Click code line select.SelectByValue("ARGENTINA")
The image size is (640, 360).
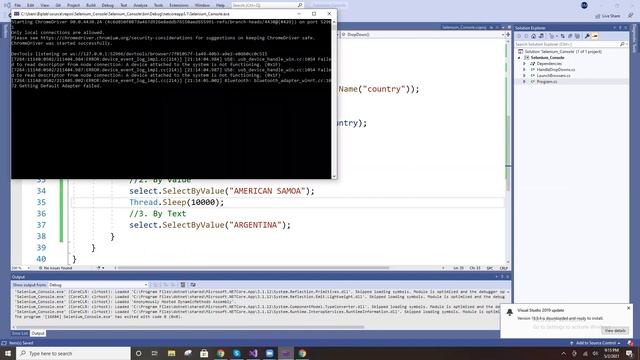click(x=210, y=225)
